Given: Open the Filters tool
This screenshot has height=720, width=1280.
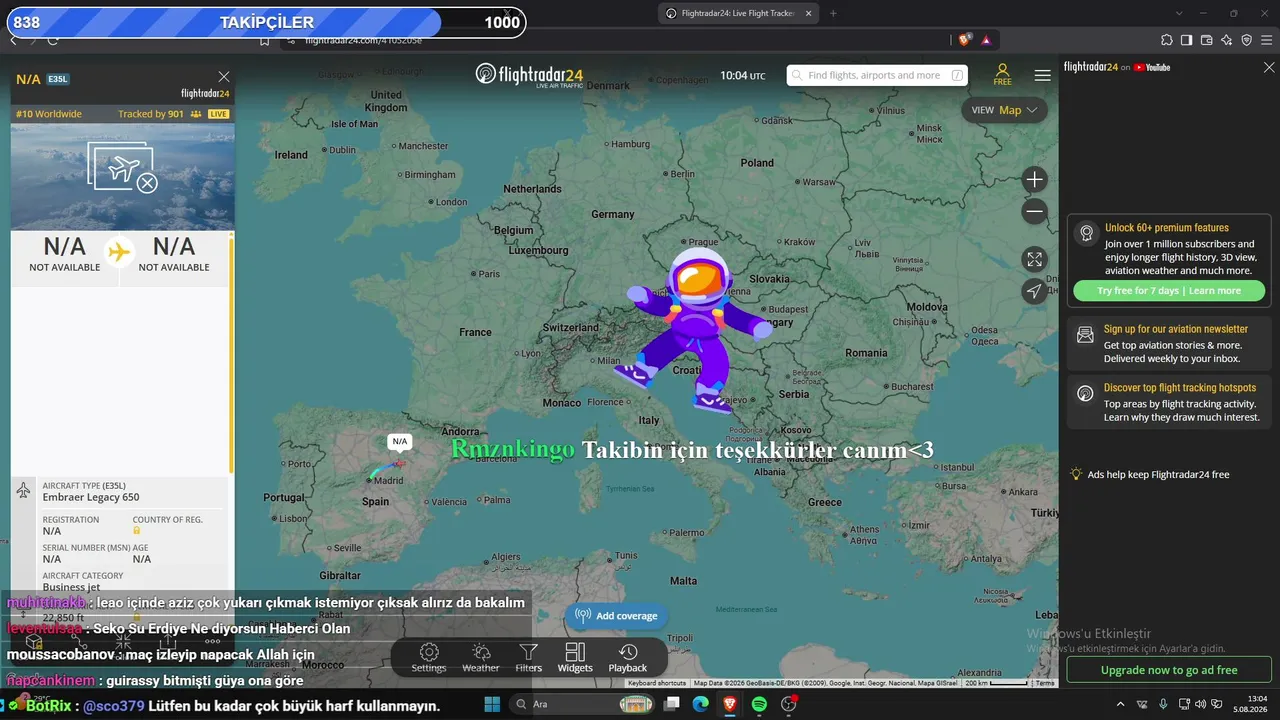Looking at the screenshot, I should tap(529, 658).
